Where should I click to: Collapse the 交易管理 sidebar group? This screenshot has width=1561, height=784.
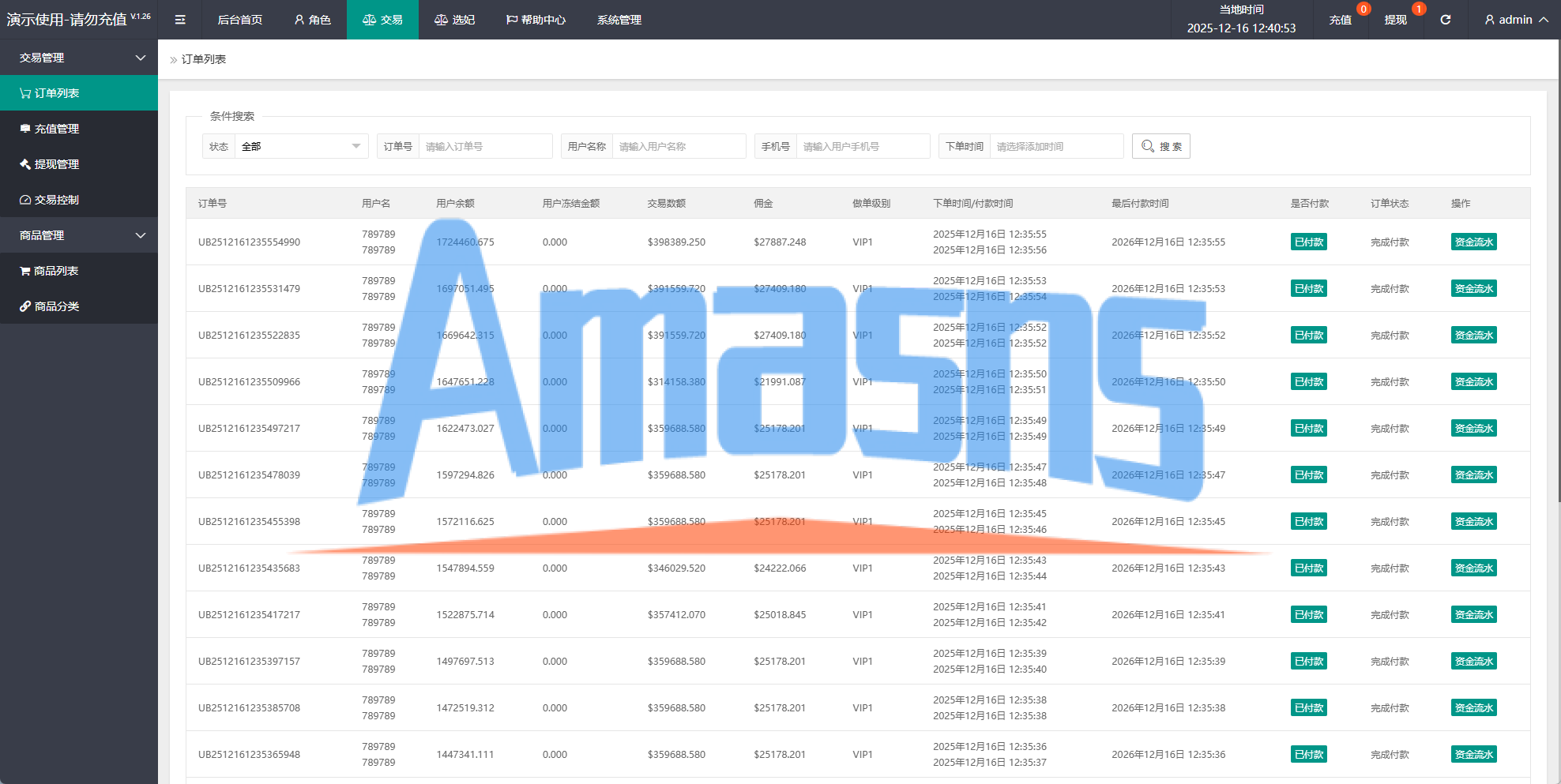pyautogui.click(x=79, y=58)
